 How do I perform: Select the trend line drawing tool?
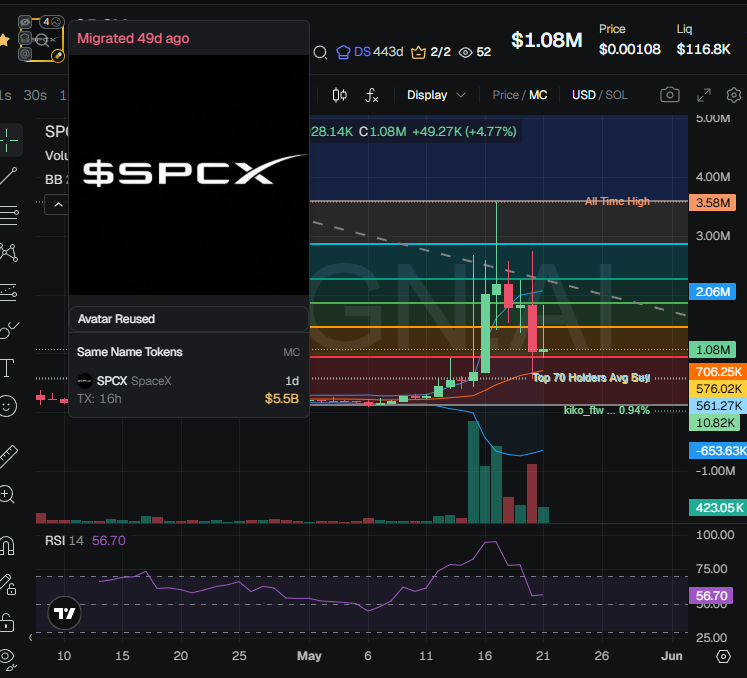click(x=9, y=176)
